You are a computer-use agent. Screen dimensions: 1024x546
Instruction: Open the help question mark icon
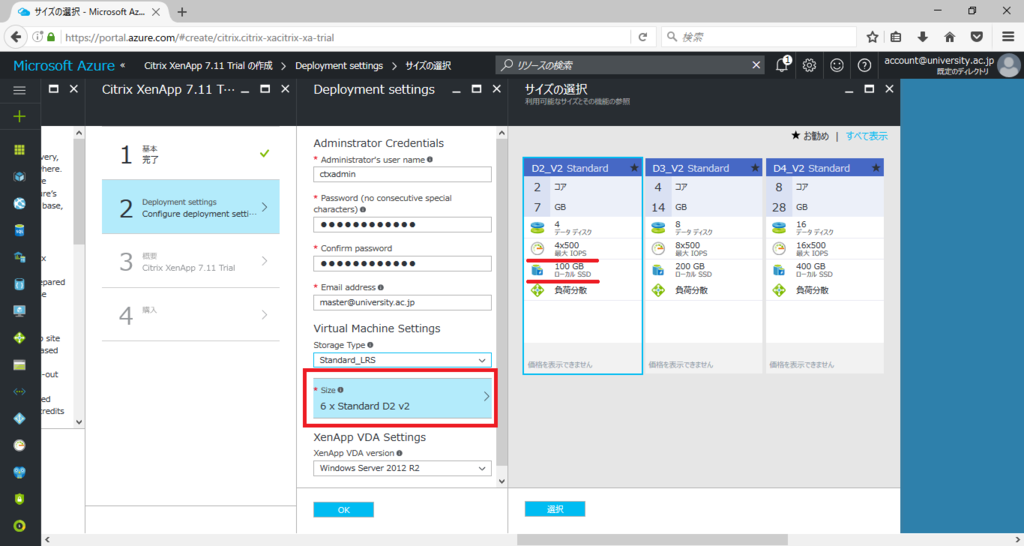864,65
